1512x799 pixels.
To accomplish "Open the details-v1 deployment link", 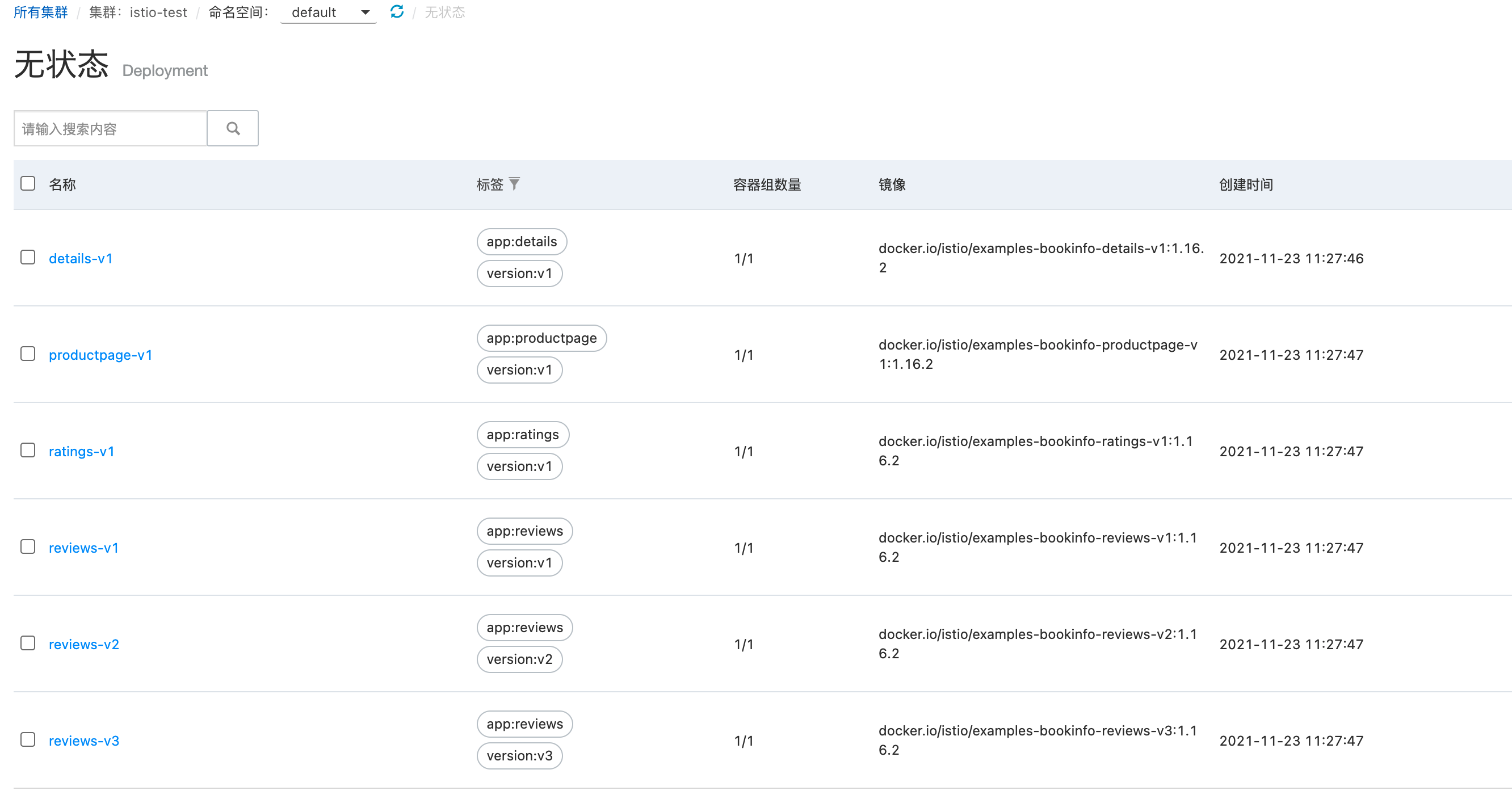I will 81,258.
